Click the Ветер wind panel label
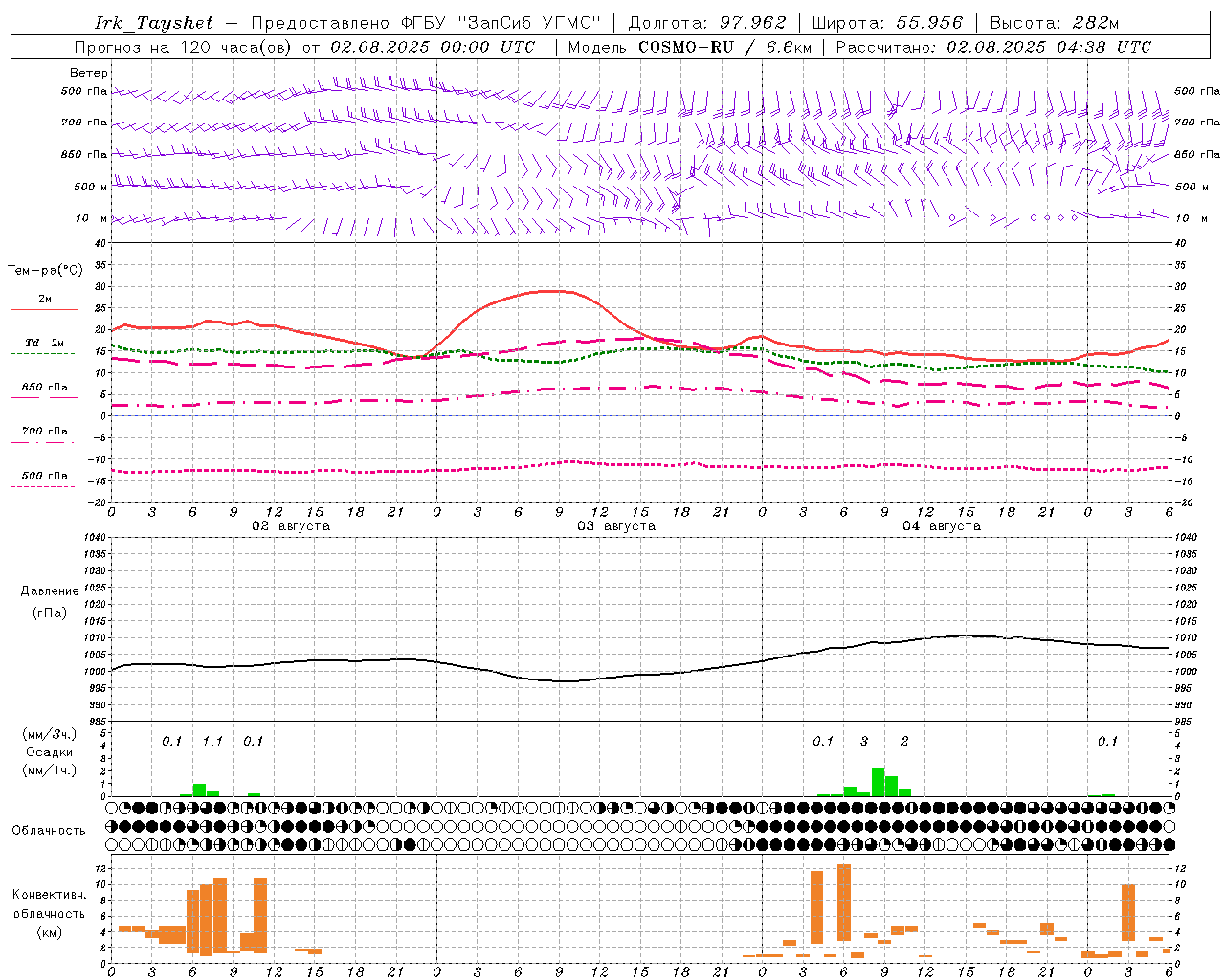Viewport: 1225px width, 980px height. click(x=89, y=73)
